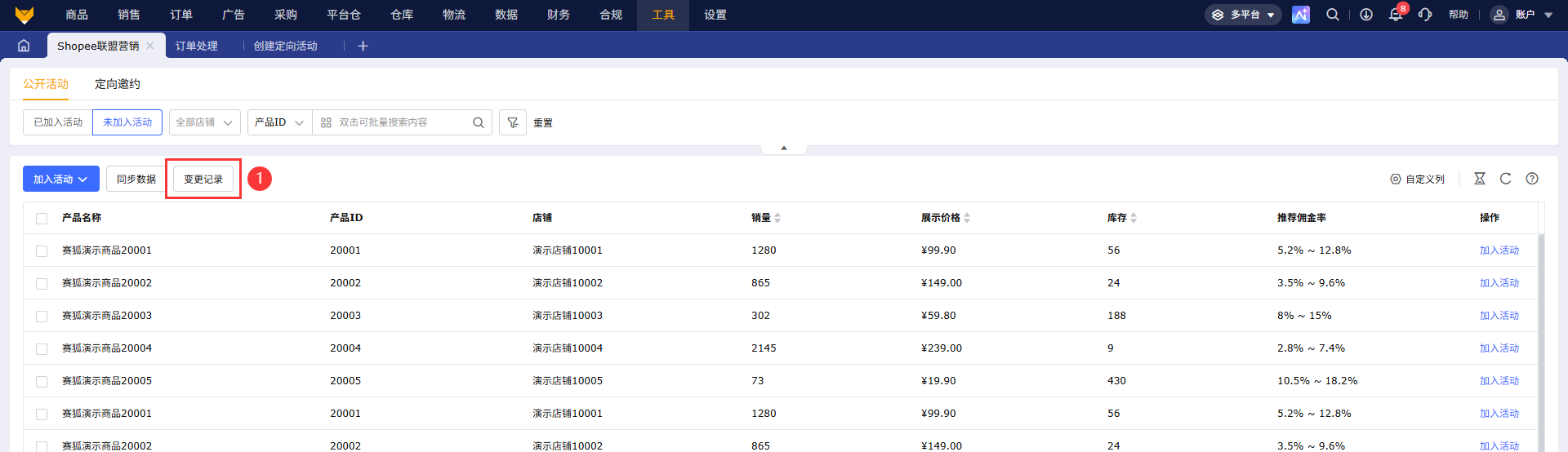Screen dimensions: 1568x452
Task: Open the 设置 menu
Action: [715, 15]
